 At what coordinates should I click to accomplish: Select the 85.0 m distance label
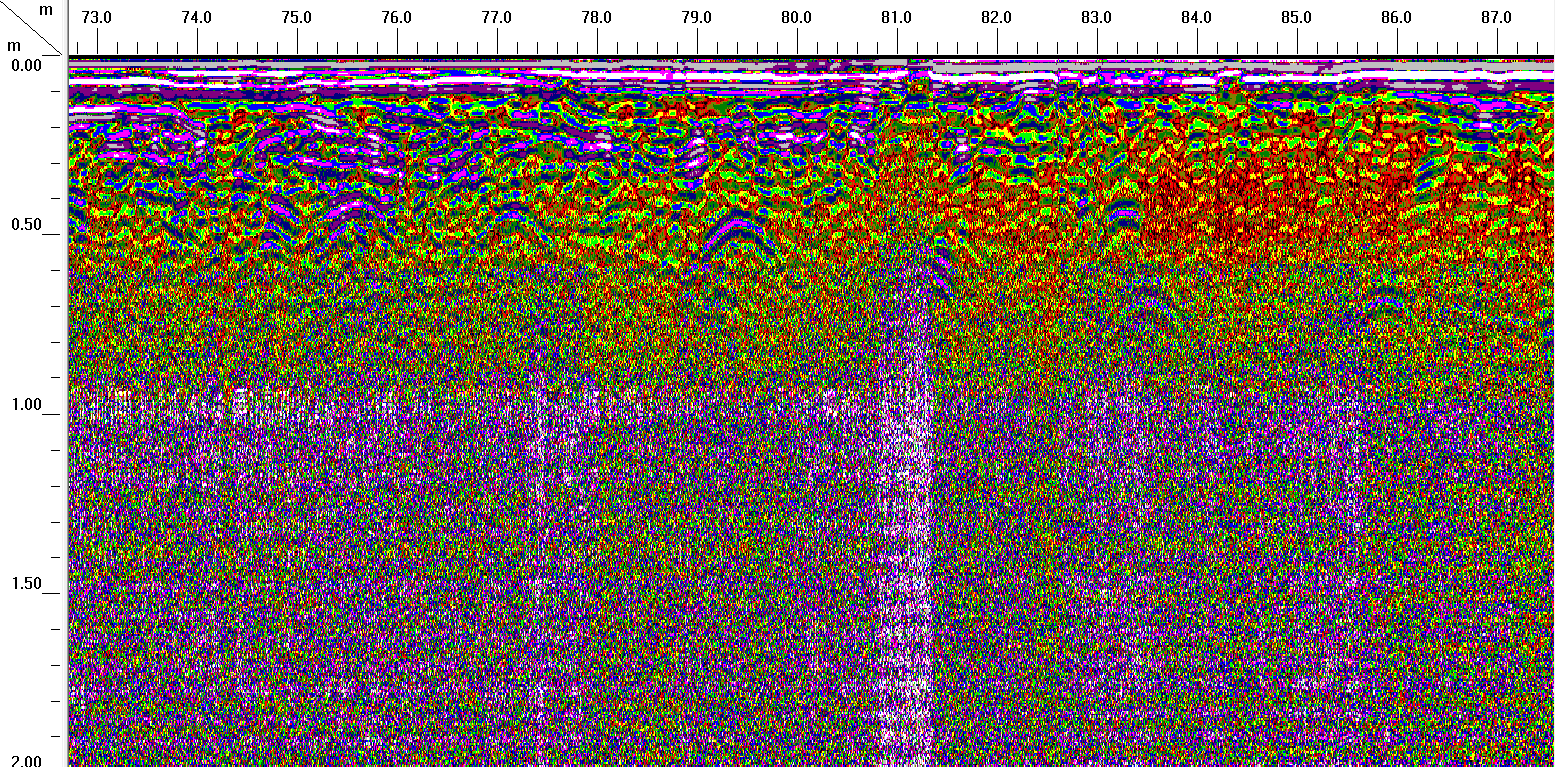(x=1296, y=18)
